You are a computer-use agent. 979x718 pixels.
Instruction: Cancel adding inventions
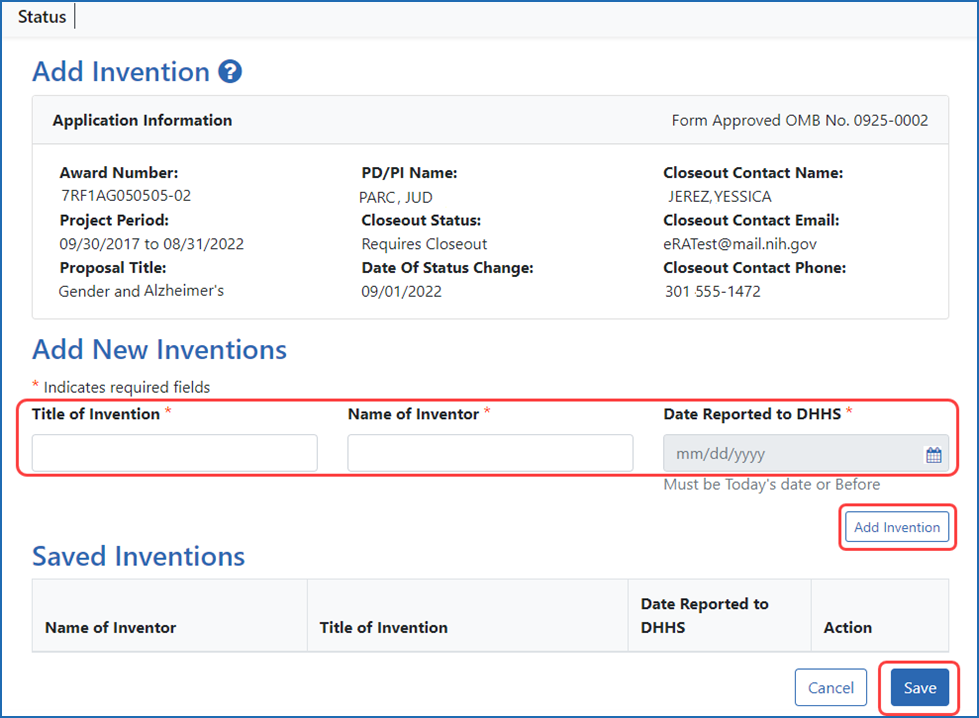(830, 687)
